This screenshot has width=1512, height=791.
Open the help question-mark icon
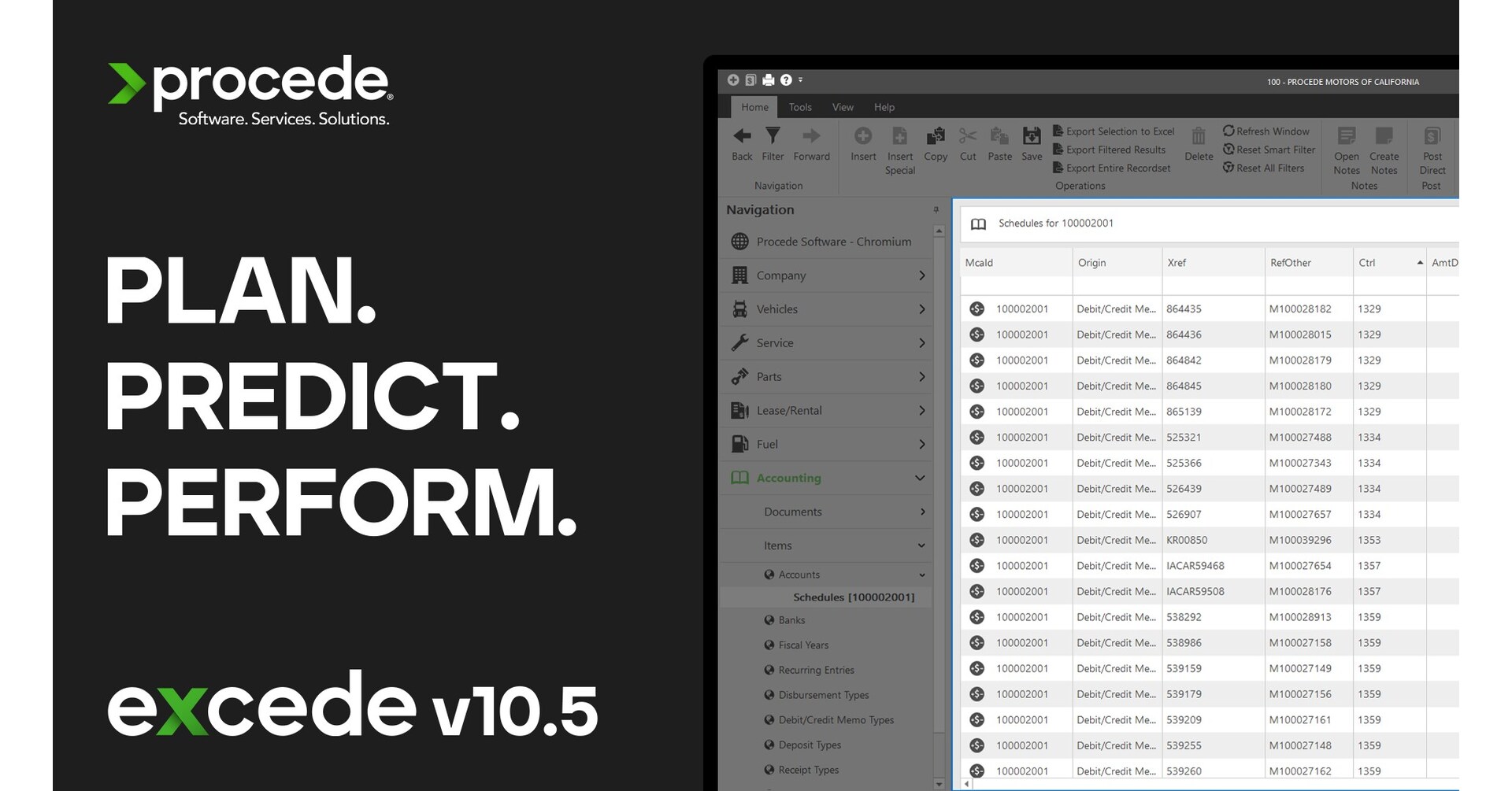[785, 79]
